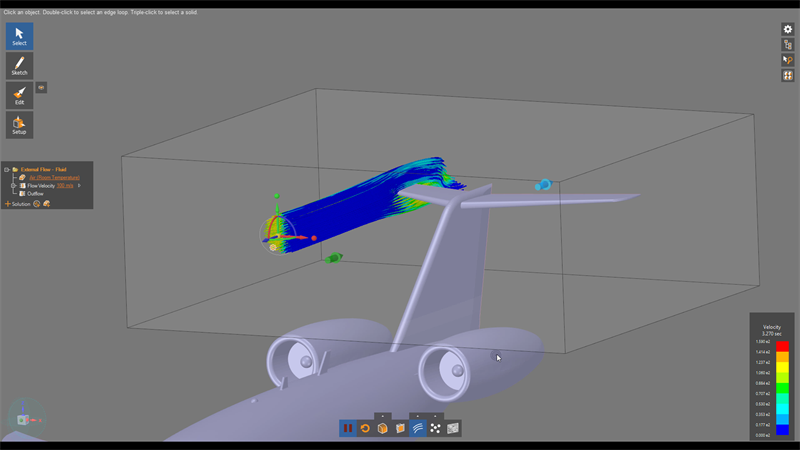The width and height of the screenshot is (800, 450).
Task: Edit the 100 m/s flow velocity value
Action: click(65, 186)
